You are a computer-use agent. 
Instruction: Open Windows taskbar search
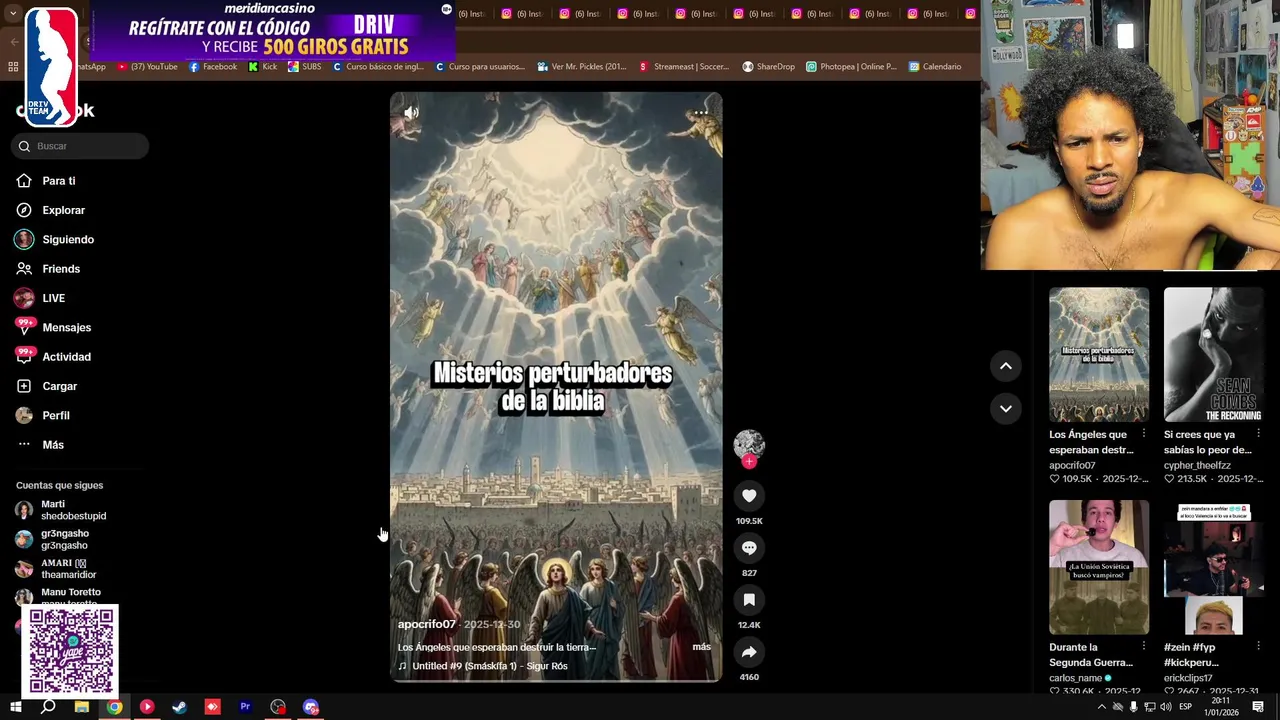[x=48, y=707]
